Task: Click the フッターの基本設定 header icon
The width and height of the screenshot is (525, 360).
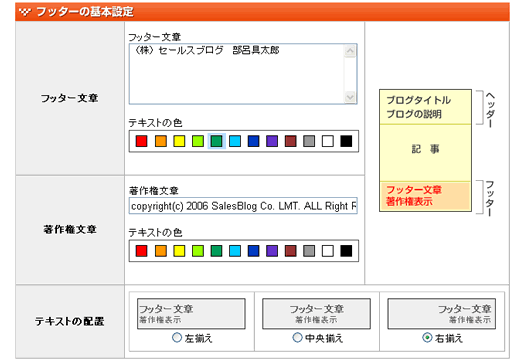Action: tap(25, 12)
